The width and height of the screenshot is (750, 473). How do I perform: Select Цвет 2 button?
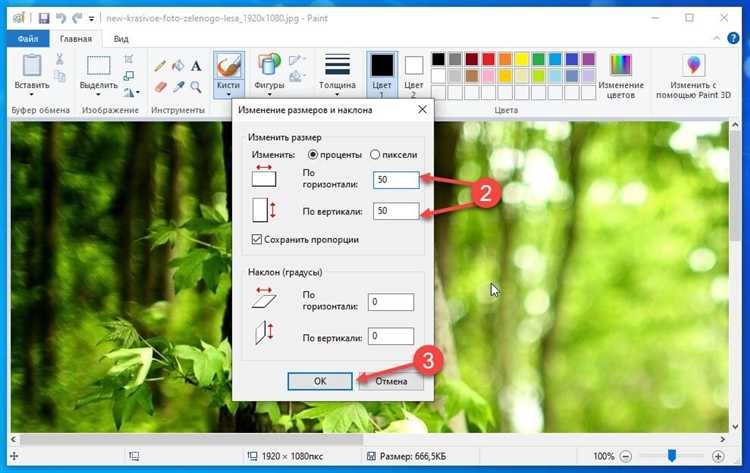(x=414, y=75)
